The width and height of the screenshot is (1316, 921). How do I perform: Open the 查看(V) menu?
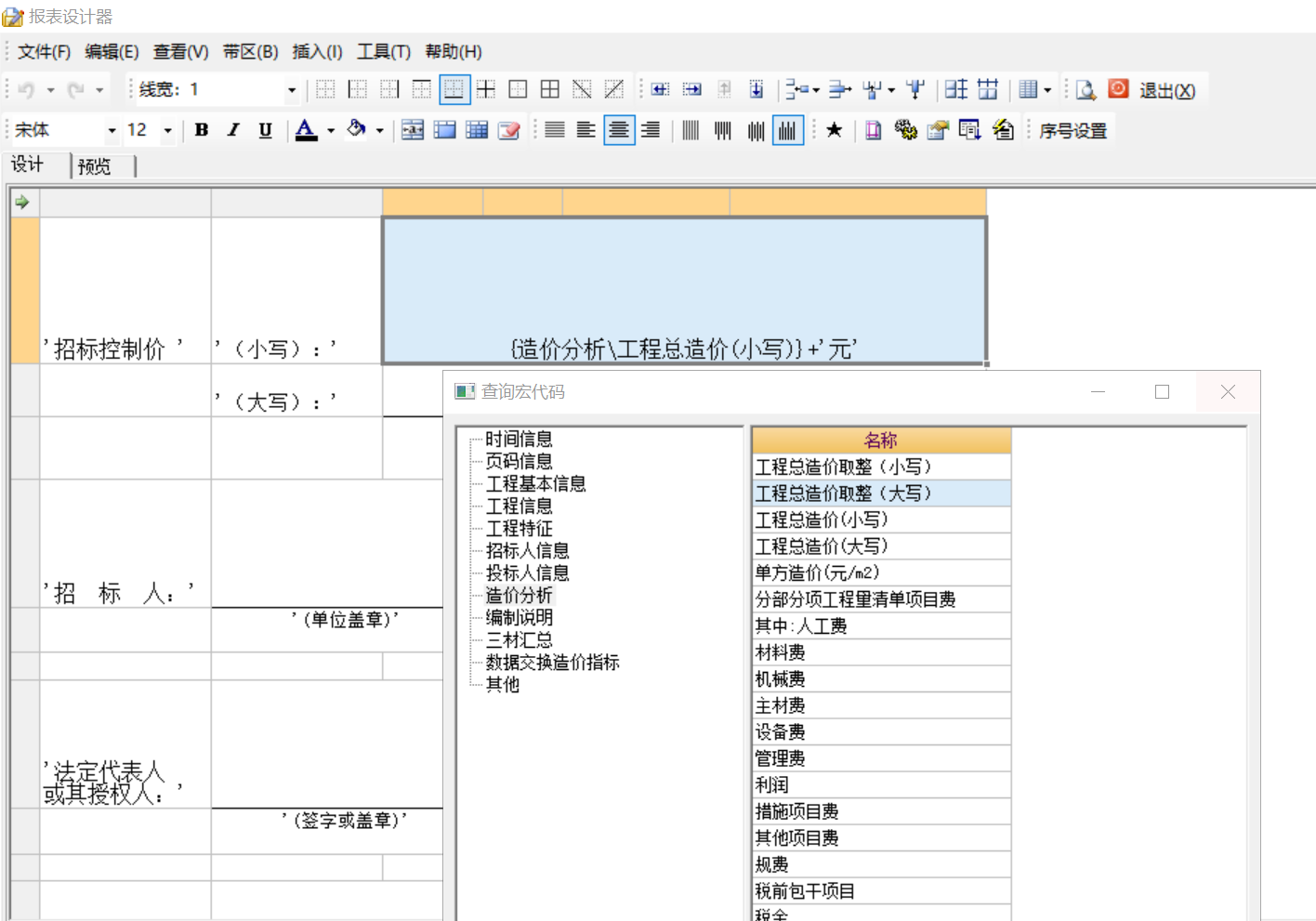[180, 52]
